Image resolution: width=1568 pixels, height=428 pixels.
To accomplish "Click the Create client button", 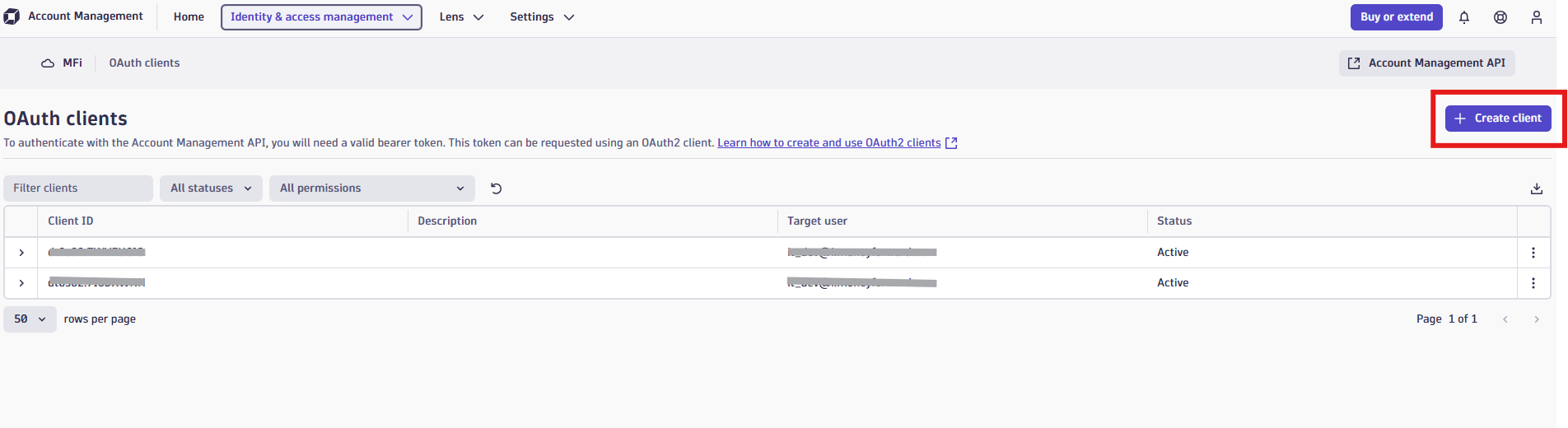I will 1498,119.
